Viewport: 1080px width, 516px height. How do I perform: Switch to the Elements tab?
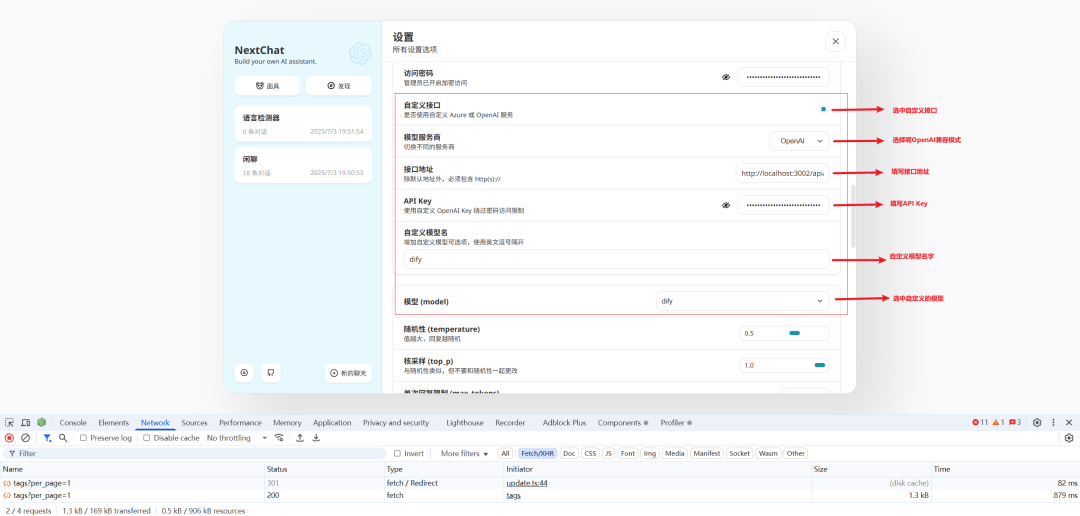click(x=114, y=422)
